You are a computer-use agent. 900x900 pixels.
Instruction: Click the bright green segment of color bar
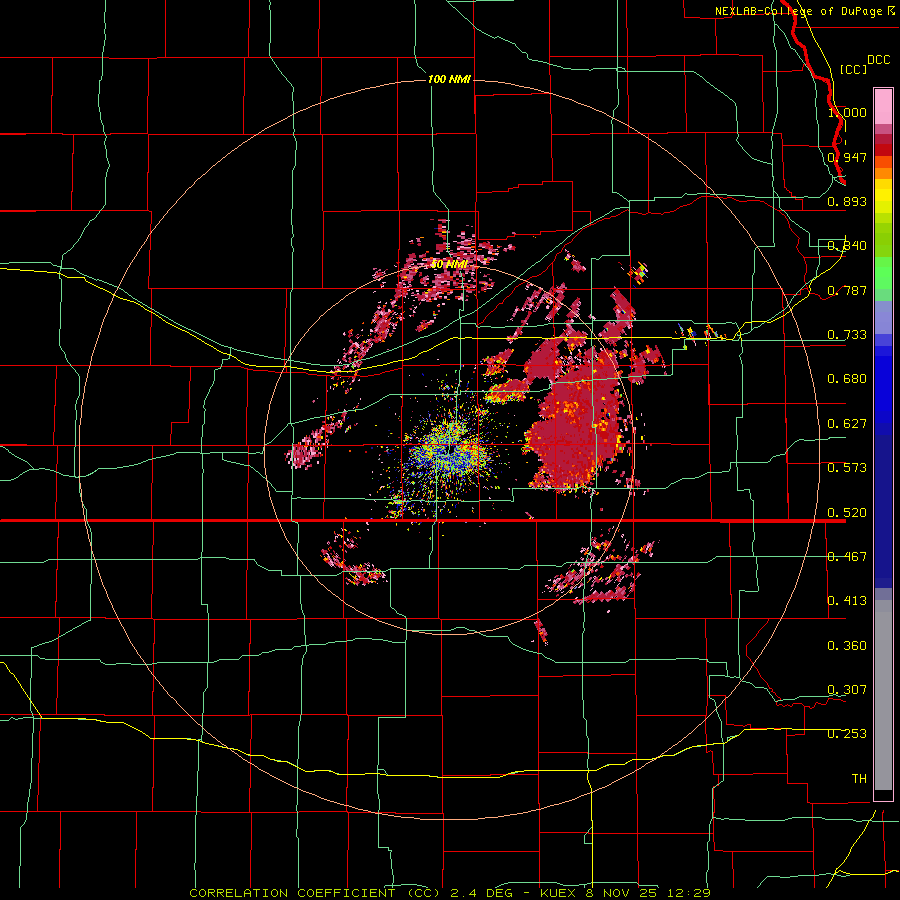pyautogui.click(x=883, y=273)
